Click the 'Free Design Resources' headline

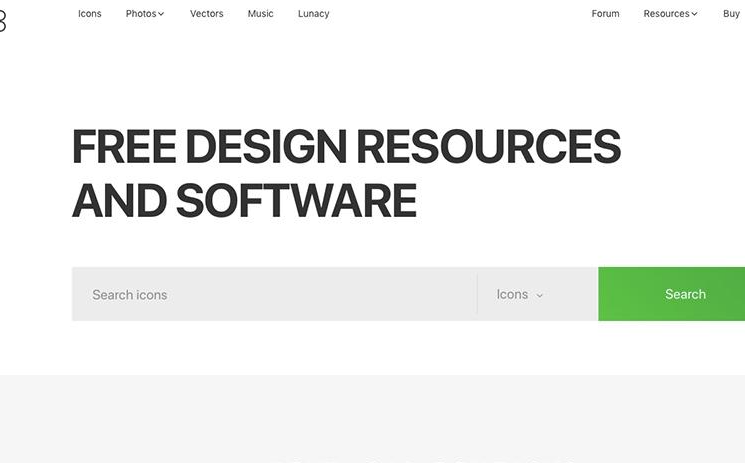point(346,148)
